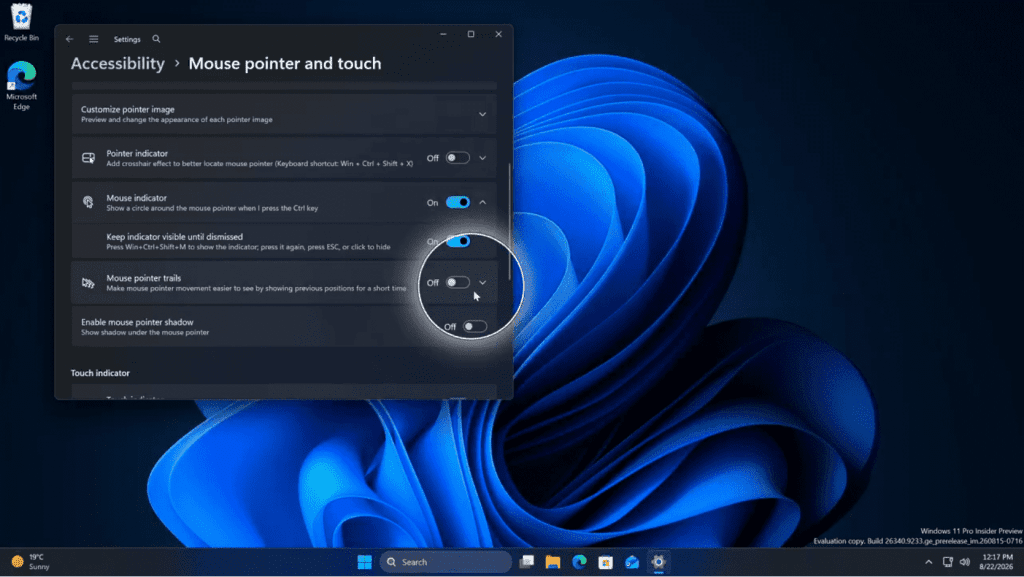Launch Microsoft Edge from the taskbar
The height and width of the screenshot is (577, 1024).
point(579,562)
